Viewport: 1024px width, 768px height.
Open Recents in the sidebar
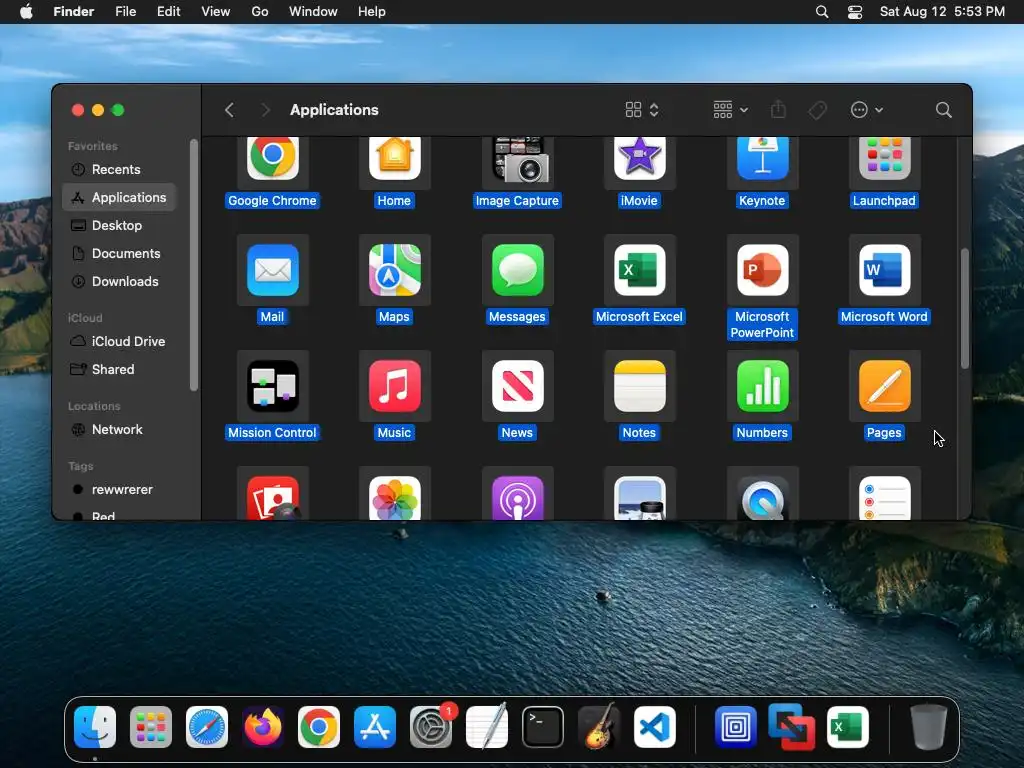119,169
